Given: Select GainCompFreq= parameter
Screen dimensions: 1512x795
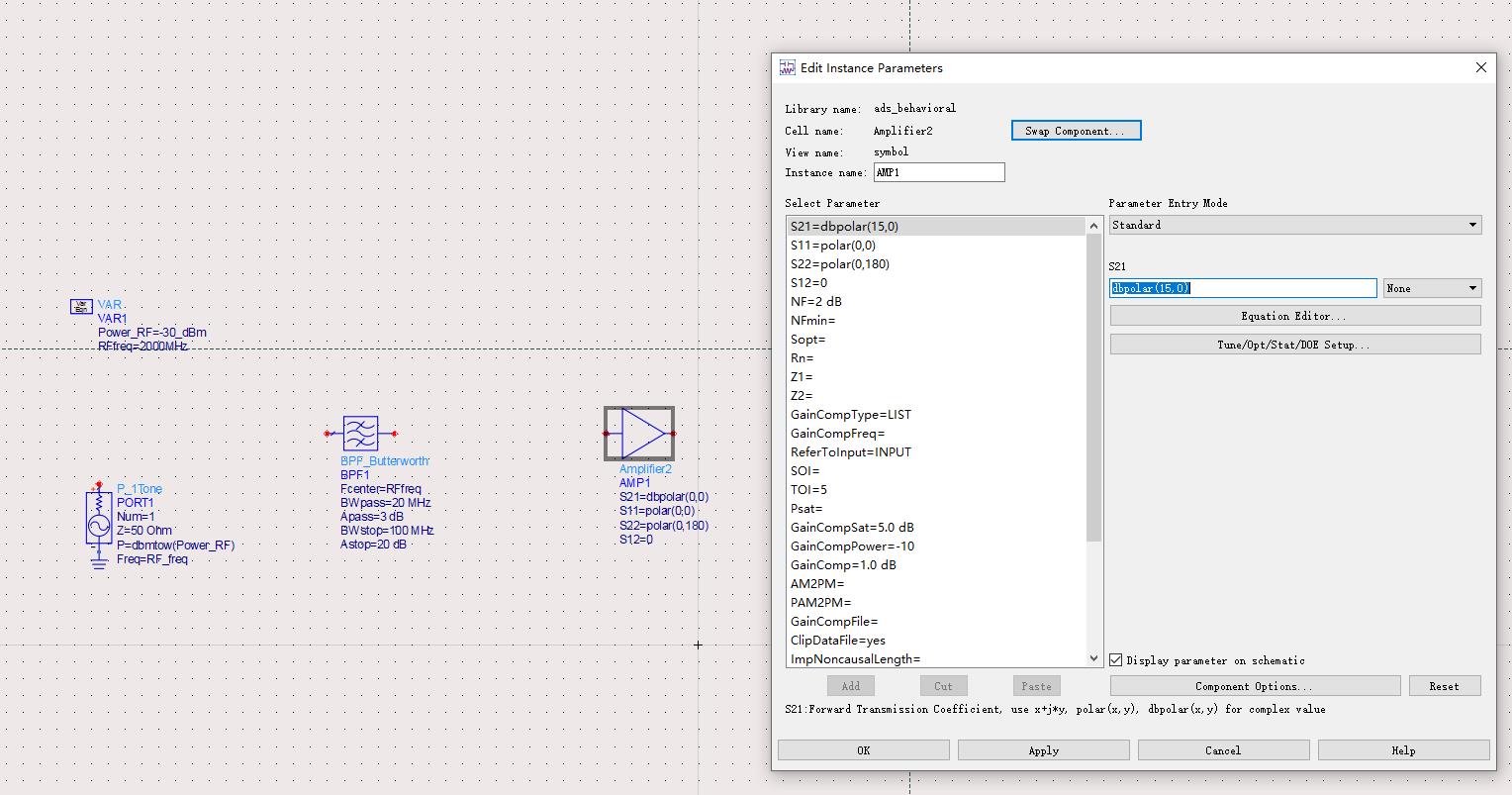Looking at the screenshot, I should pyautogui.click(x=936, y=434).
